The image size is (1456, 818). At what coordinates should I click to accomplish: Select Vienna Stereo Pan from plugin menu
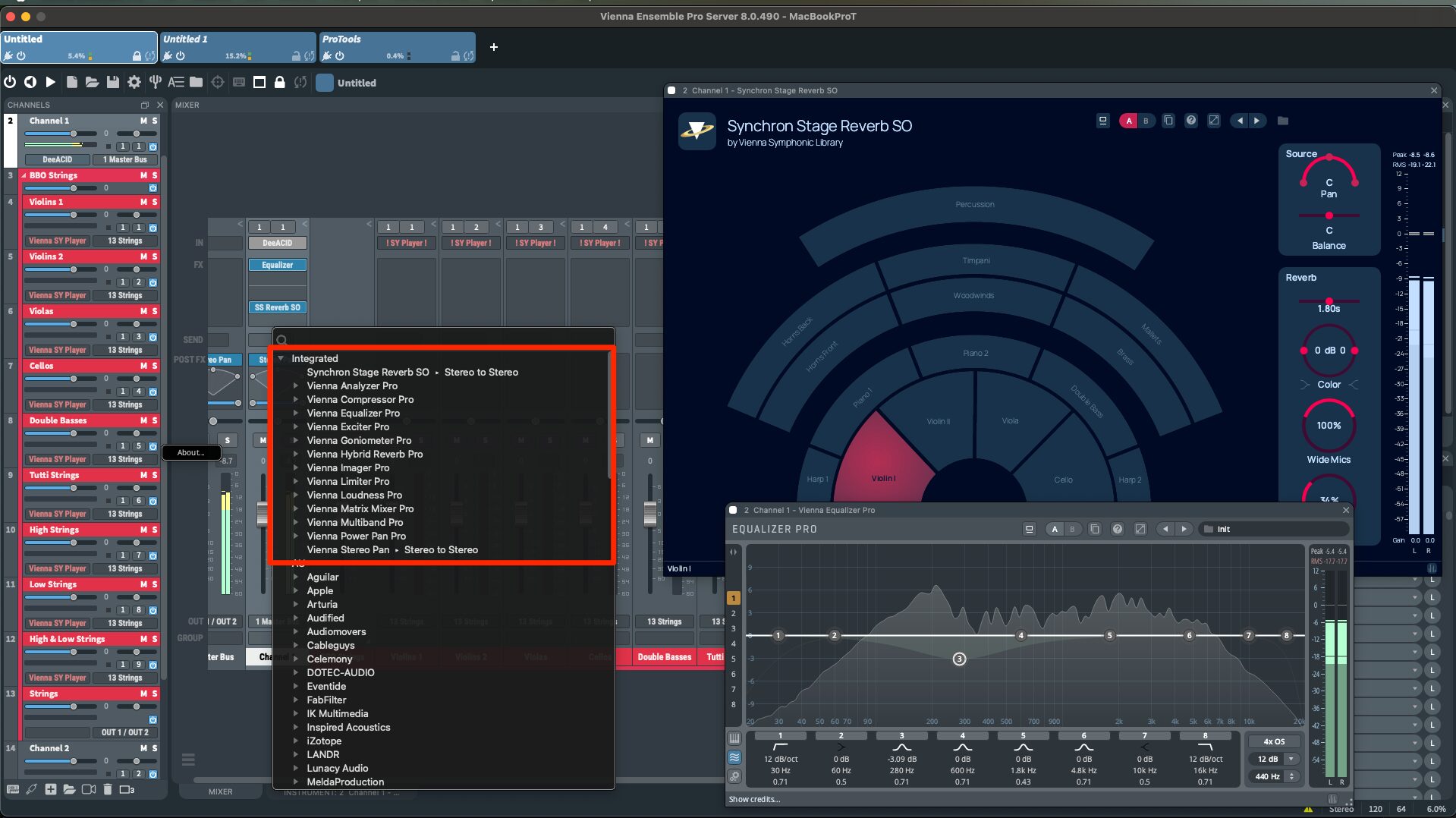[x=347, y=549]
